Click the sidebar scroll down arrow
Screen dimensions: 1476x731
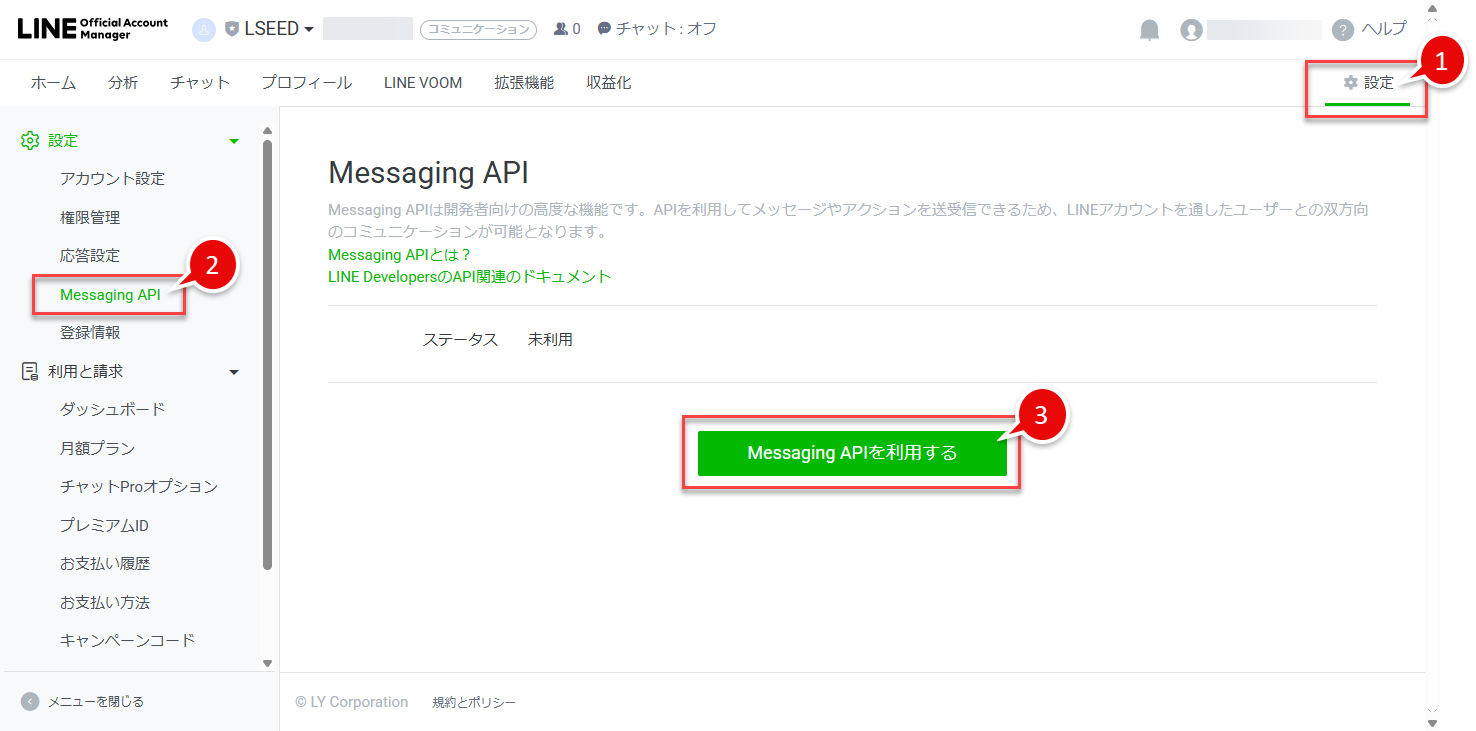[267, 662]
